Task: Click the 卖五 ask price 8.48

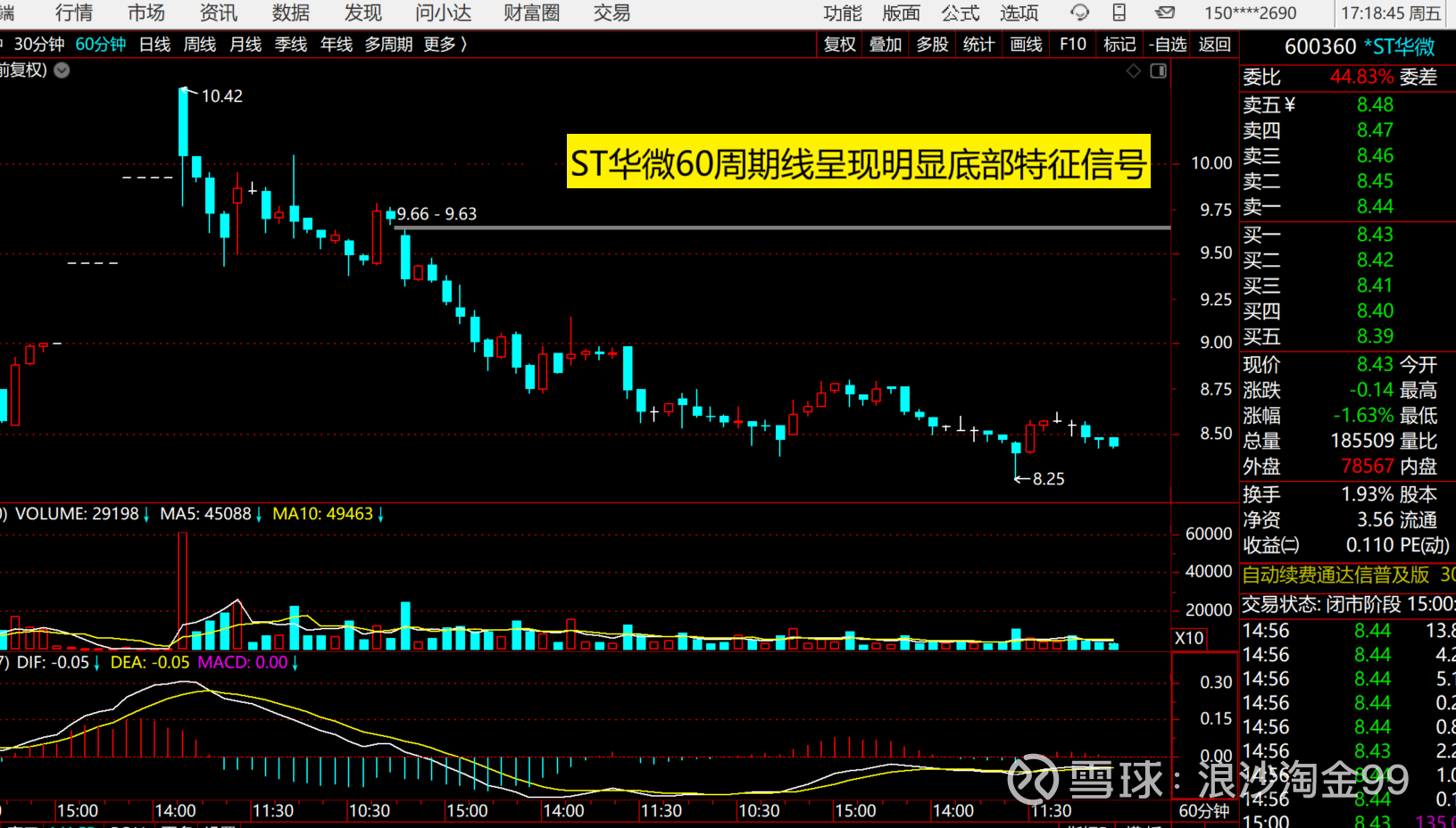Action: 1375,104
